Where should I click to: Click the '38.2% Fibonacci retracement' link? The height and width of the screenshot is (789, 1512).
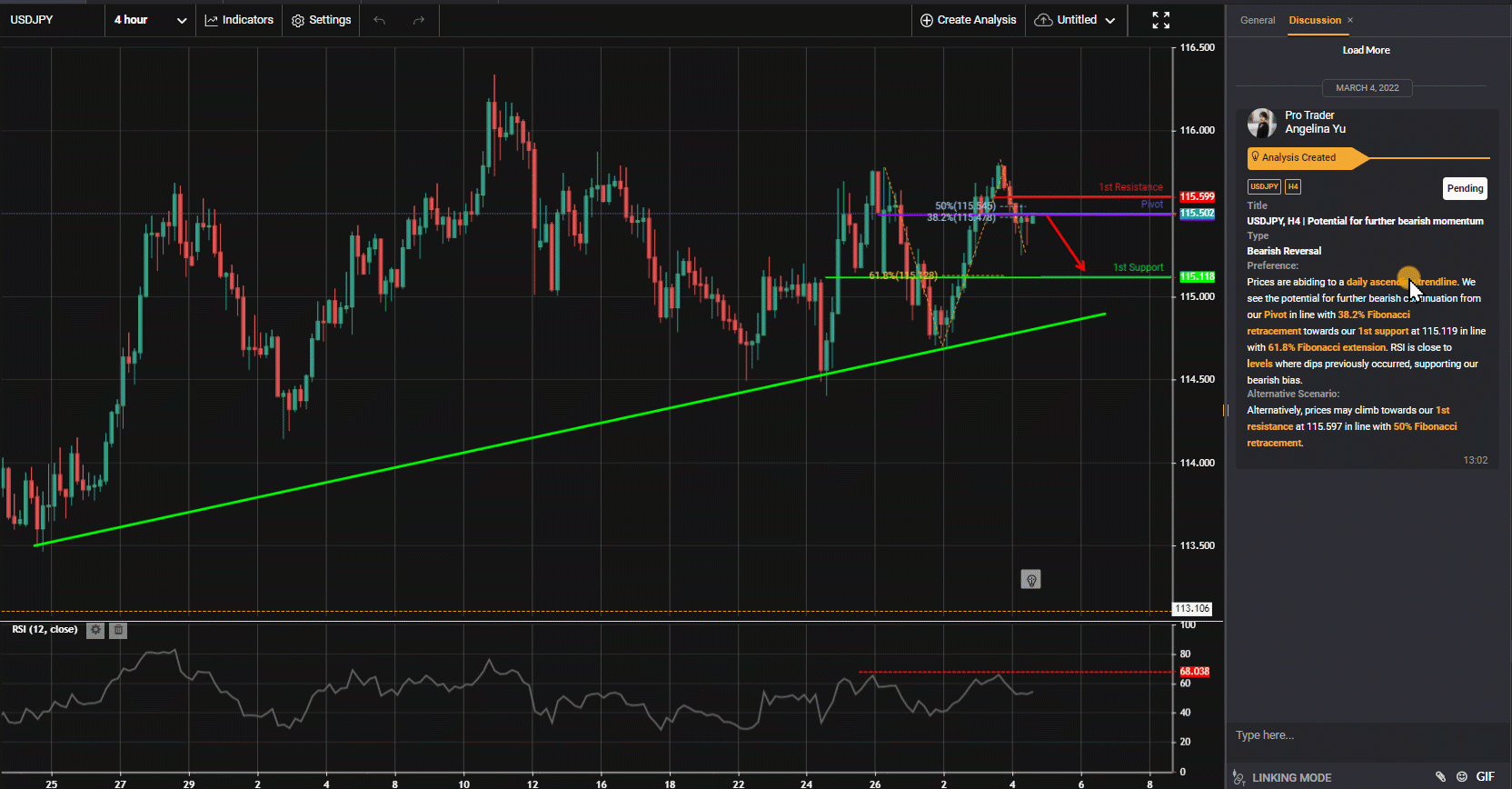[1328, 323]
